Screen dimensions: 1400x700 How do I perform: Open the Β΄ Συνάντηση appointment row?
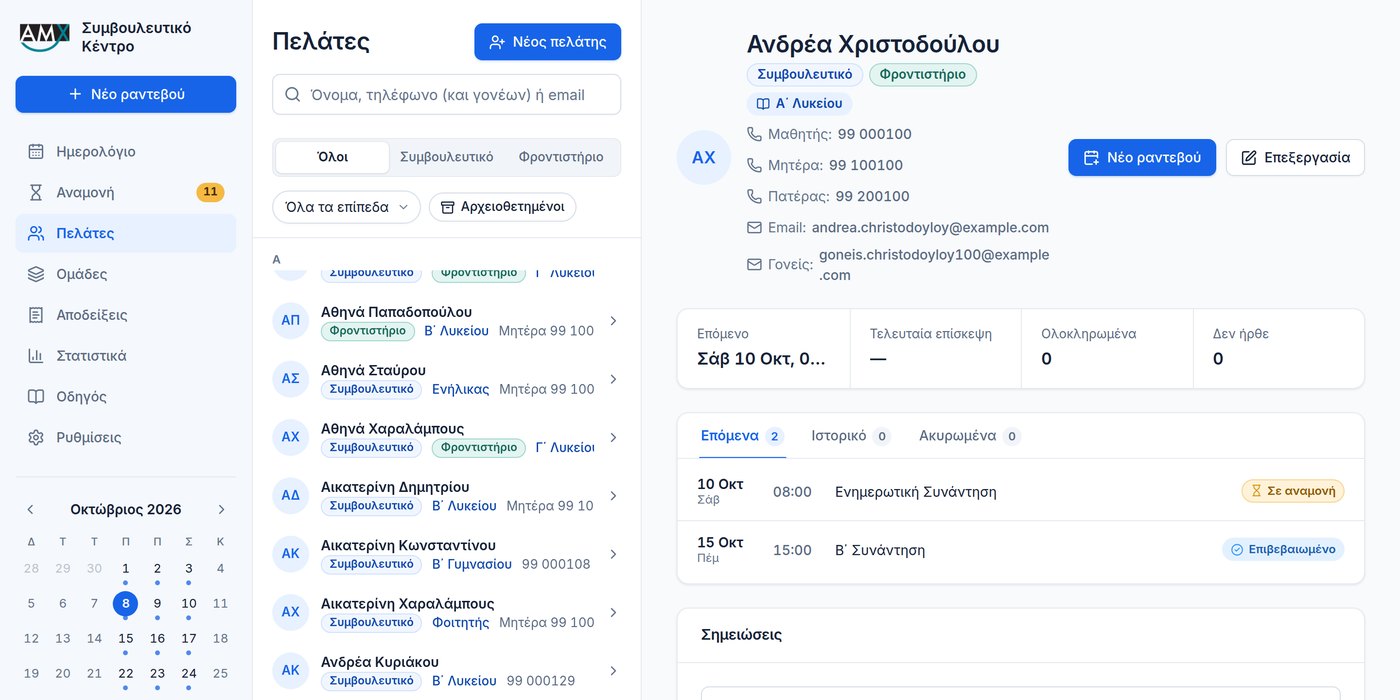coord(1021,550)
